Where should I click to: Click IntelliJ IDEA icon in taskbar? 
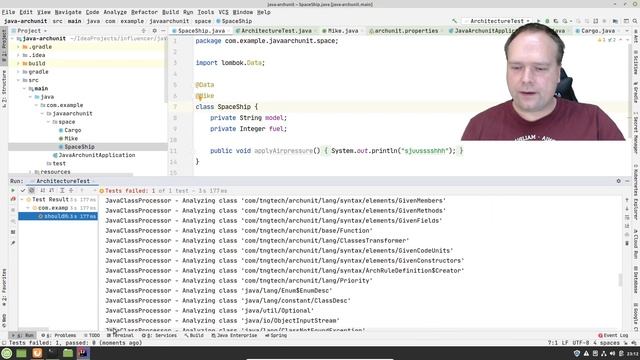(x=83, y=353)
